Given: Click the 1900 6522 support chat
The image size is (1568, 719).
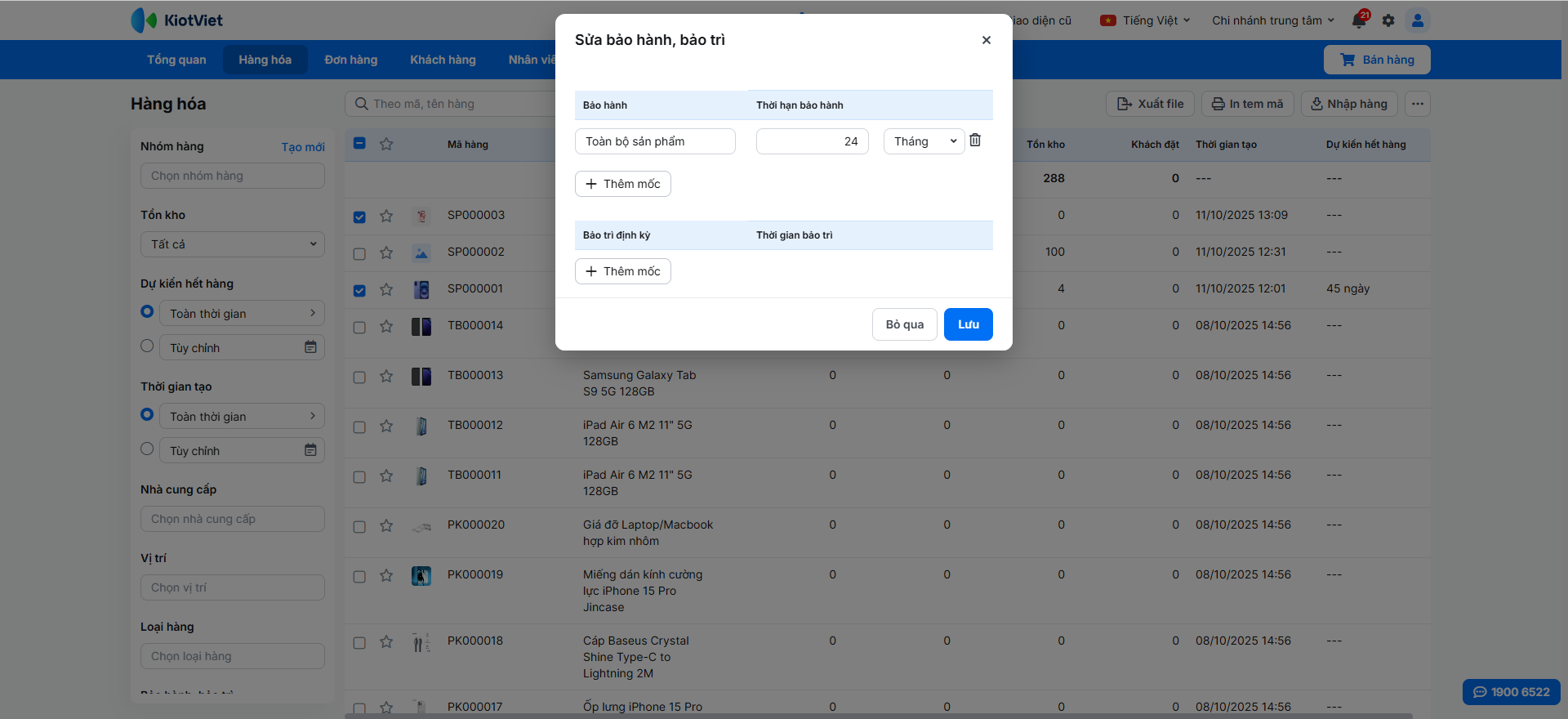Looking at the screenshot, I should (x=1511, y=692).
